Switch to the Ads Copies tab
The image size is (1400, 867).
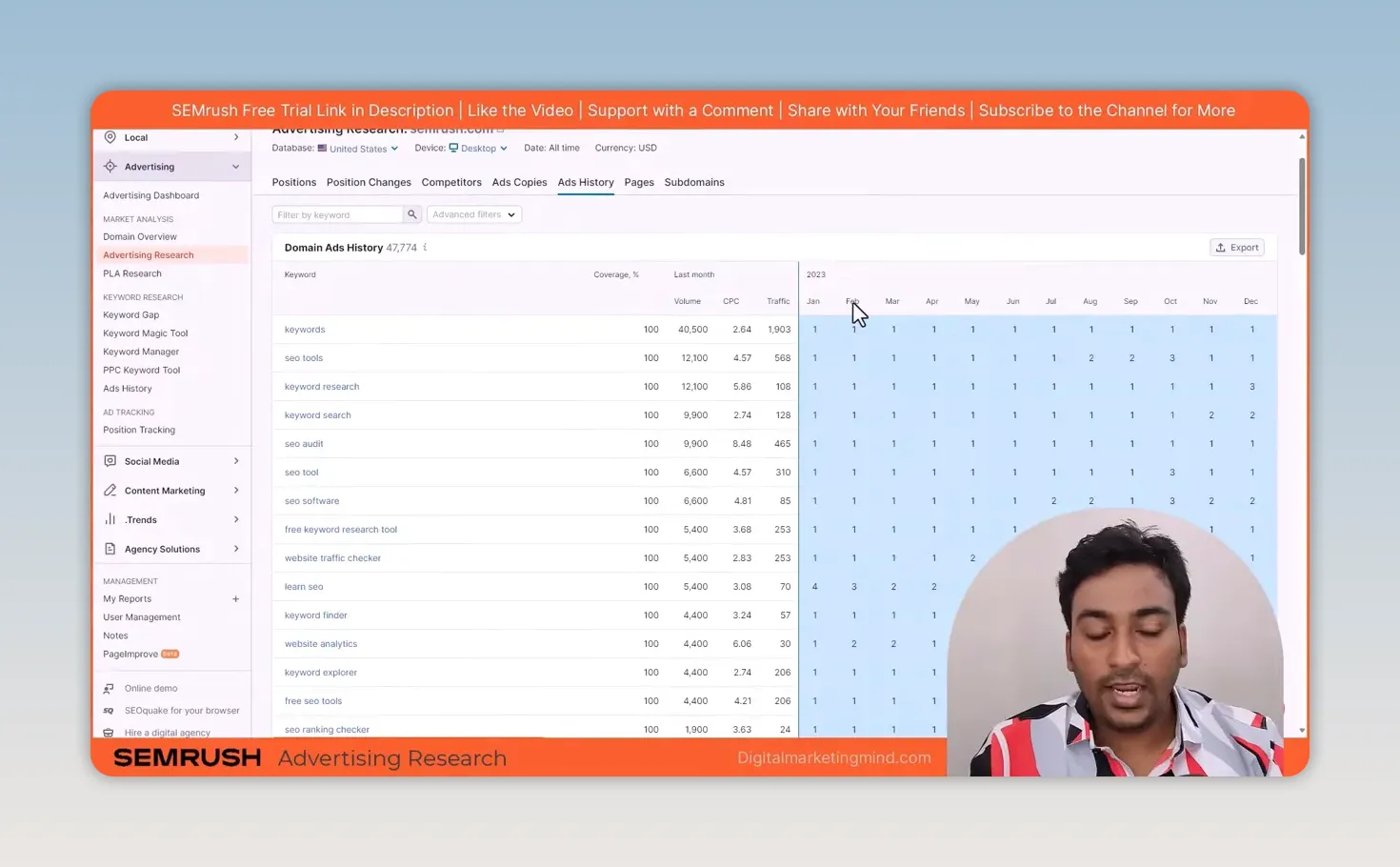519,182
